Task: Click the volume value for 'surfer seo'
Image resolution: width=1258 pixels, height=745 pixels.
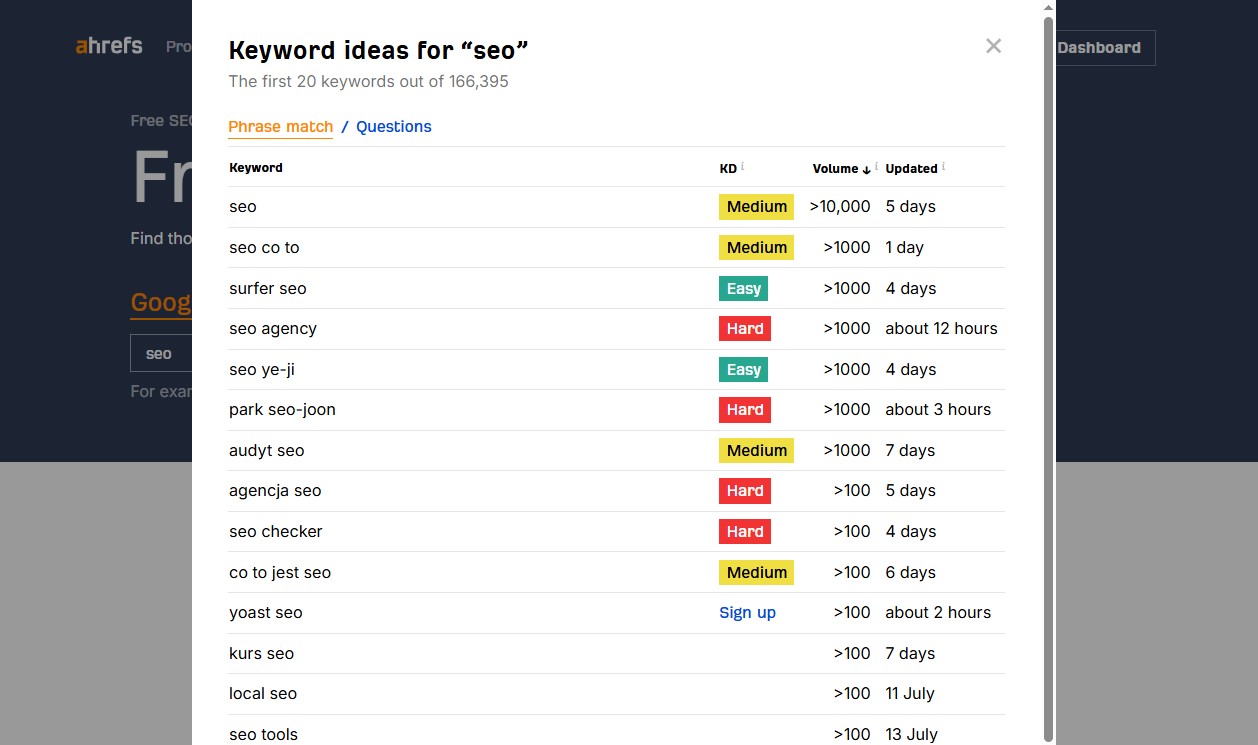Action: (x=847, y=289)
